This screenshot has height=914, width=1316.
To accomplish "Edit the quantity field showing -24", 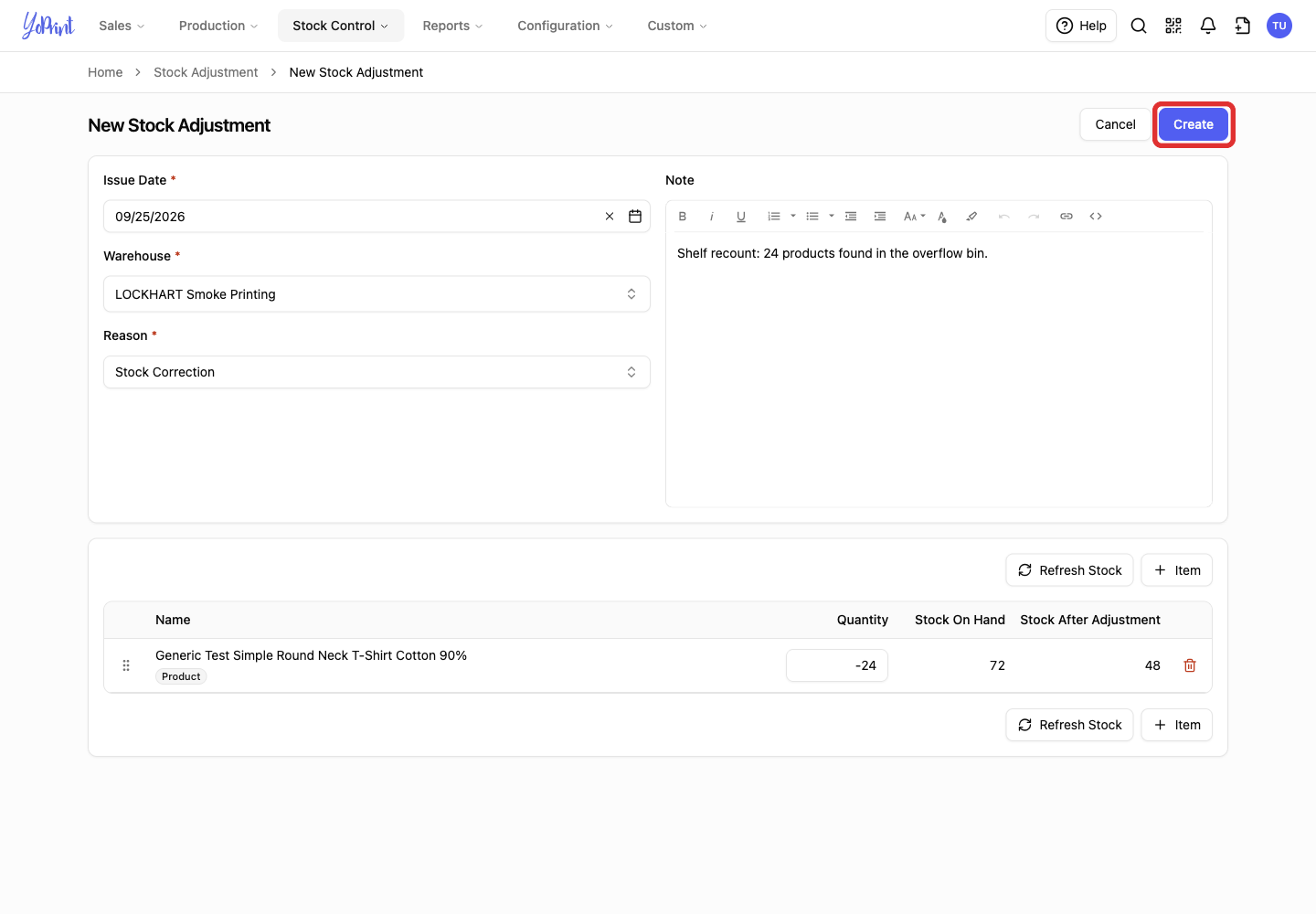I will pyautogui.click(x=837, y=665).
